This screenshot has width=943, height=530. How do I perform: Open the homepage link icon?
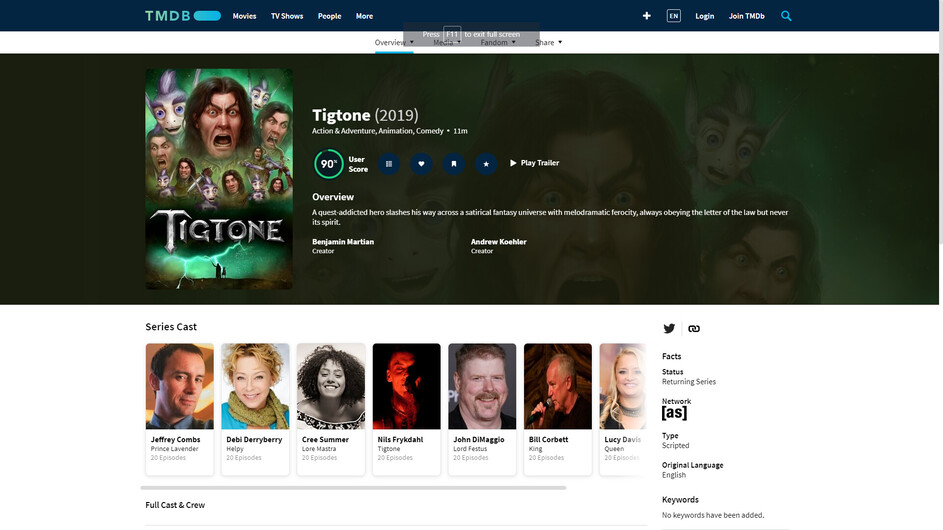[x=694, y=328]
